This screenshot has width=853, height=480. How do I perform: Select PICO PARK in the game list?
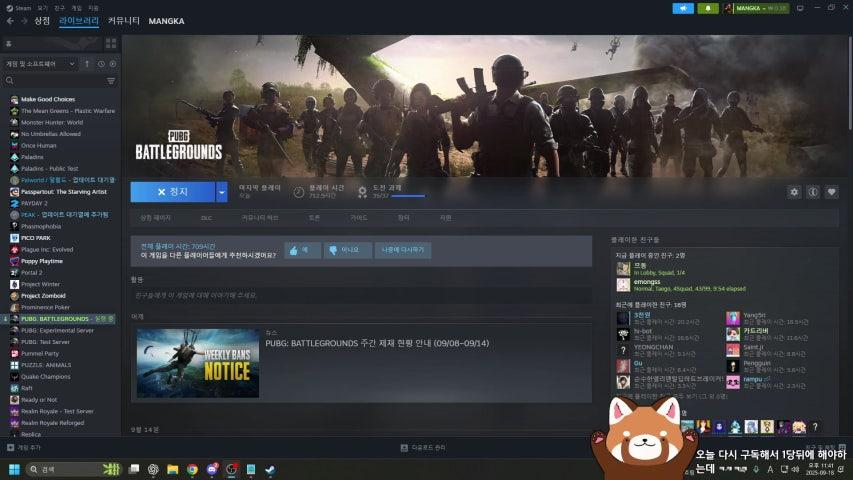[35, 238]
